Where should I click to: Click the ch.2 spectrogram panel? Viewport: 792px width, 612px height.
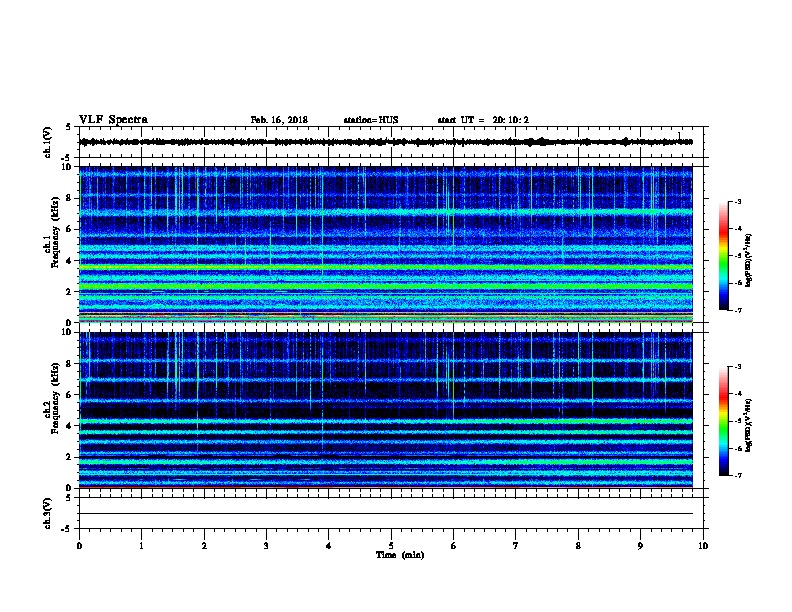385,410
